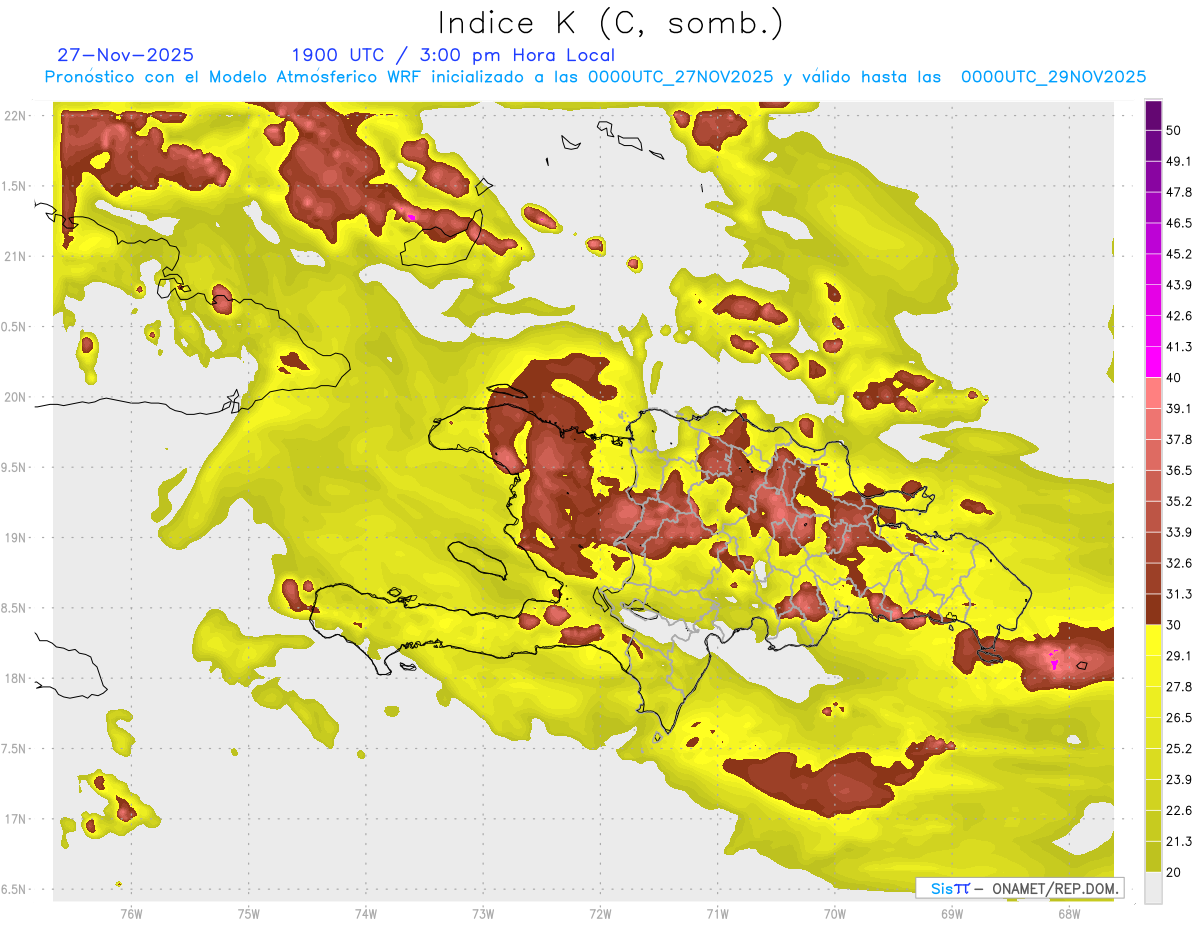The height and width of the screenshot is (927, 1200).
Task: Click the "20" colorbar value
Action: [x=1173, y=872]
